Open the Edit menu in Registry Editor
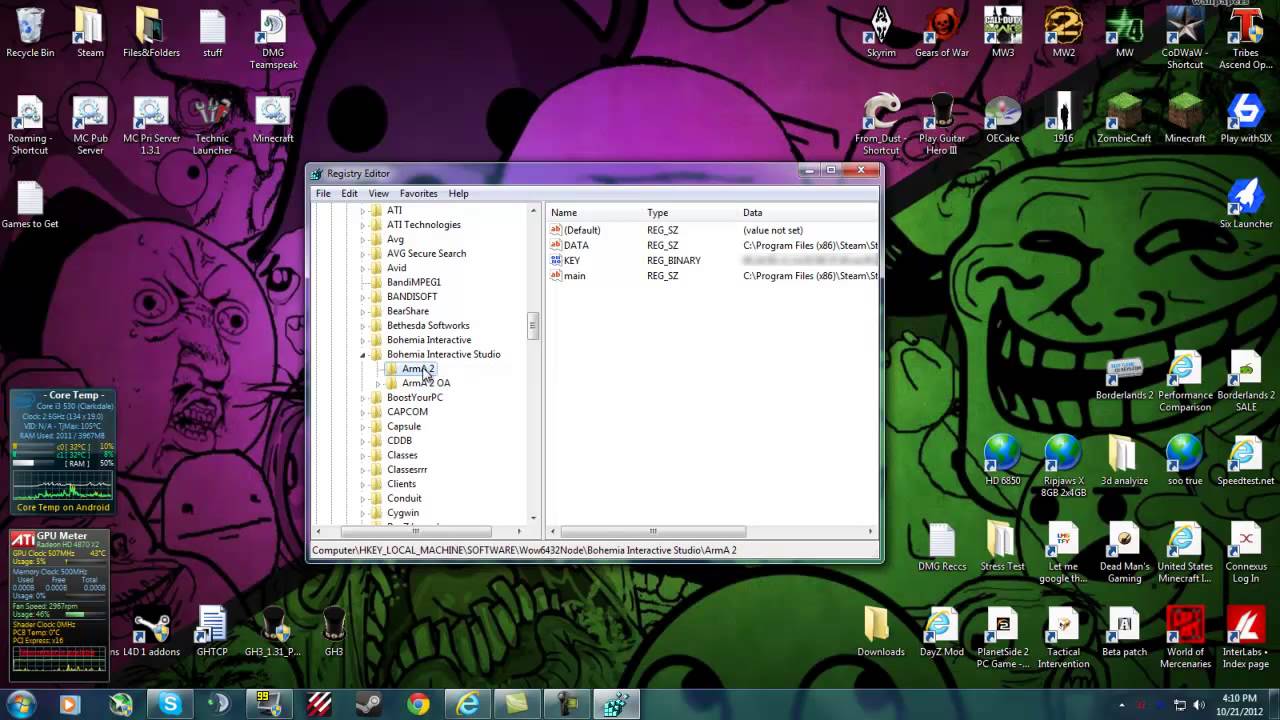 (x=349, y=193)
